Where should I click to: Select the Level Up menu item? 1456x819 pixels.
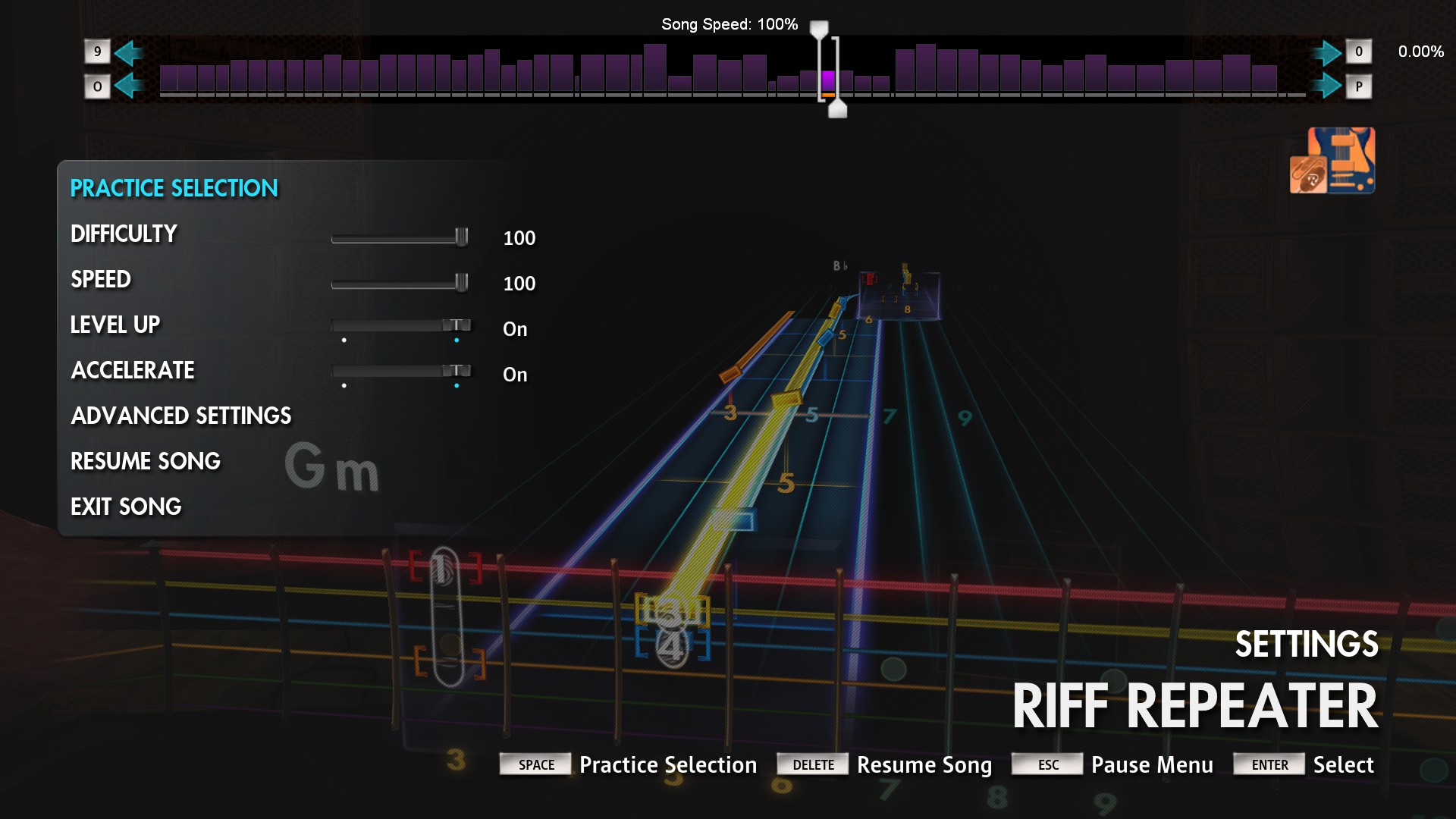115,325
